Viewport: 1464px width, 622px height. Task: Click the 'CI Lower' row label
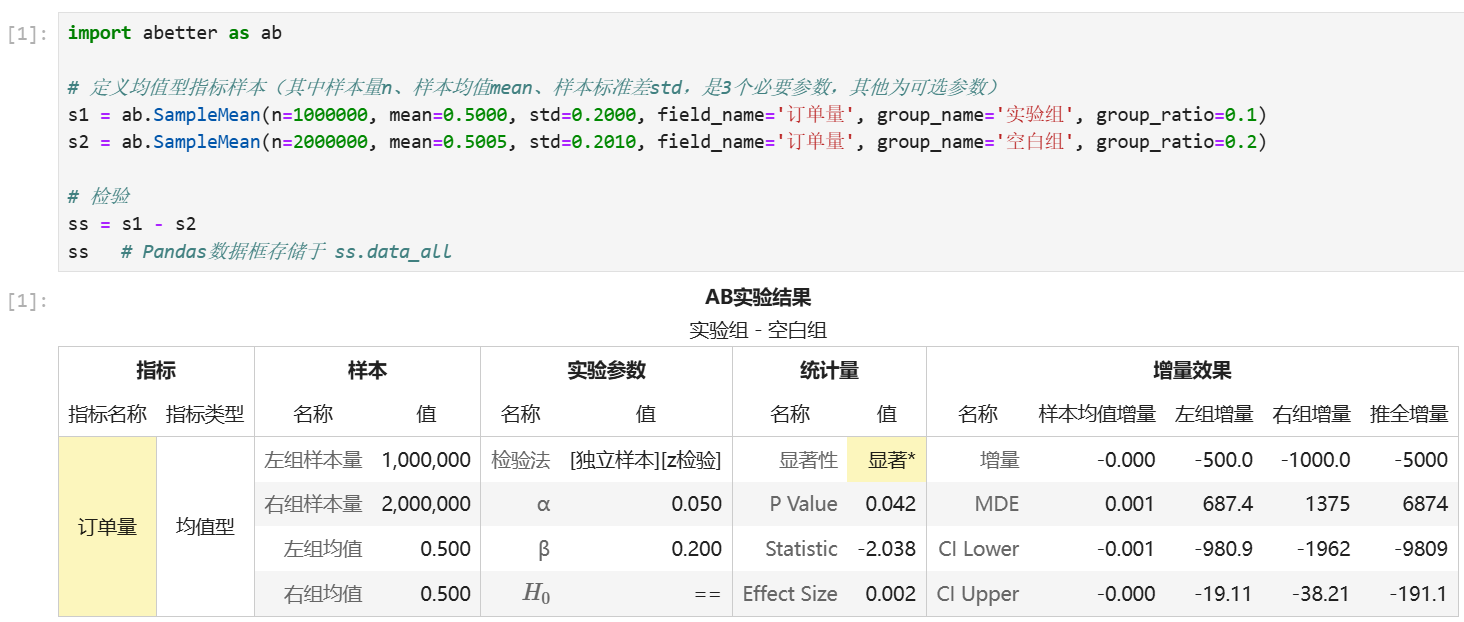pos(979,549)
